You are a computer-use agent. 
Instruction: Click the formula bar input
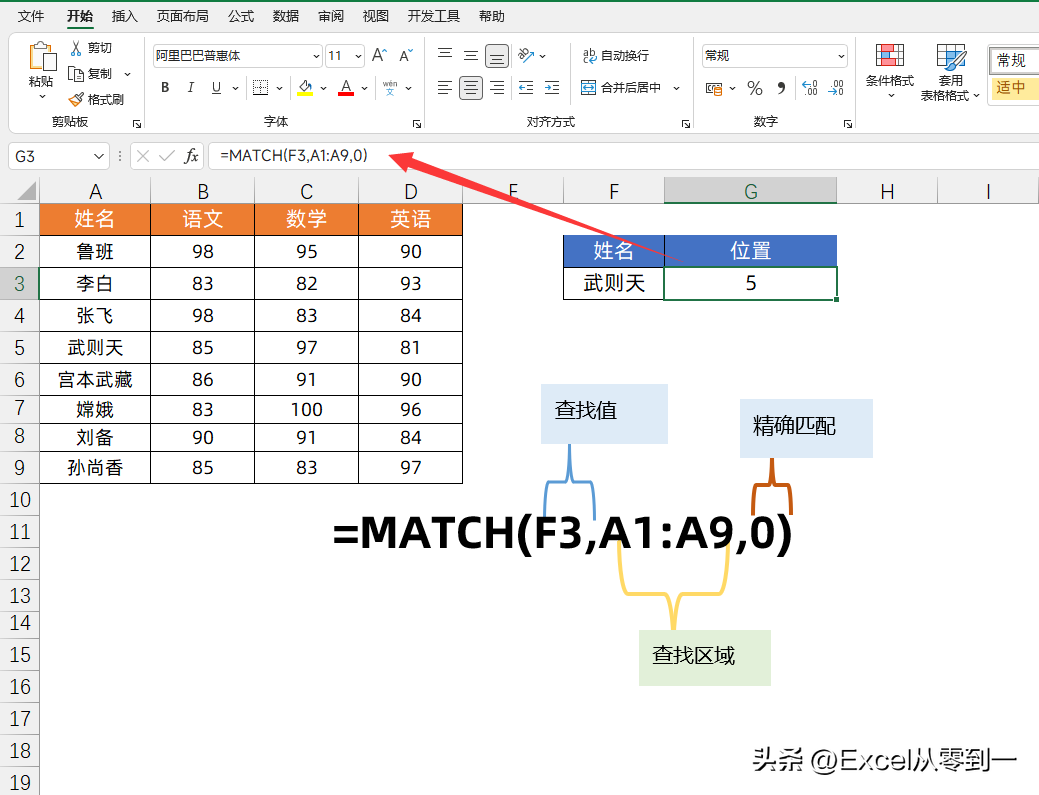pyautogui.click(x=623, y=156)
